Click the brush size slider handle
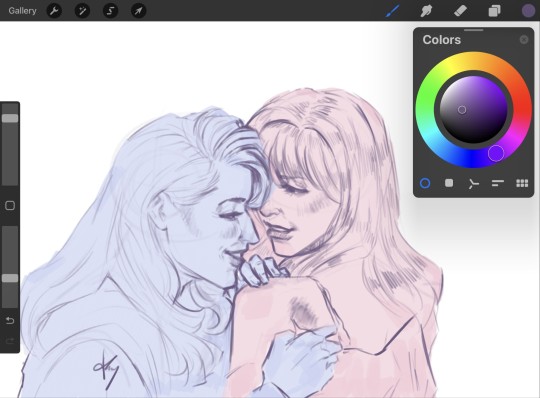This screenshot has width=540, height=398. 10,118
